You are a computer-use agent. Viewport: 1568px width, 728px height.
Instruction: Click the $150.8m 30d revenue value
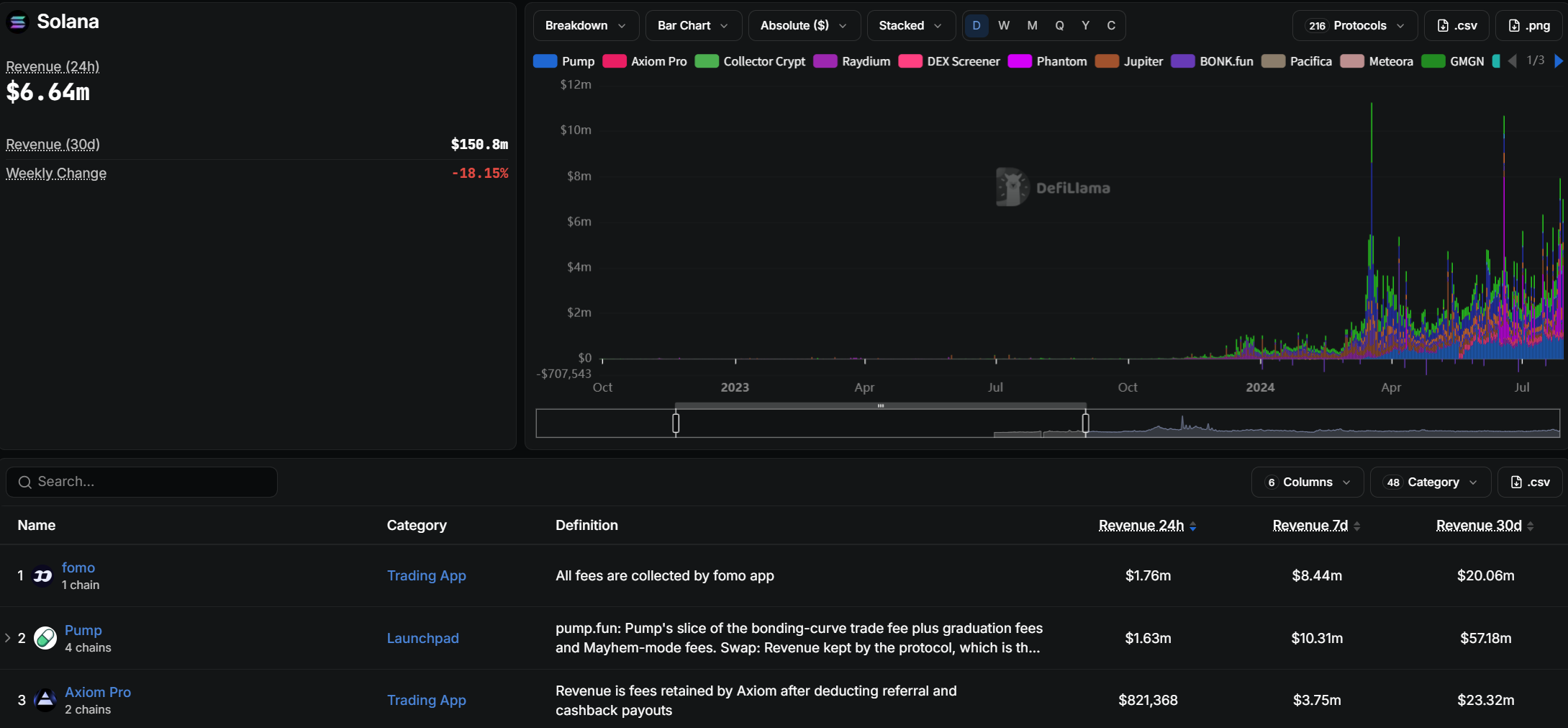480,145
